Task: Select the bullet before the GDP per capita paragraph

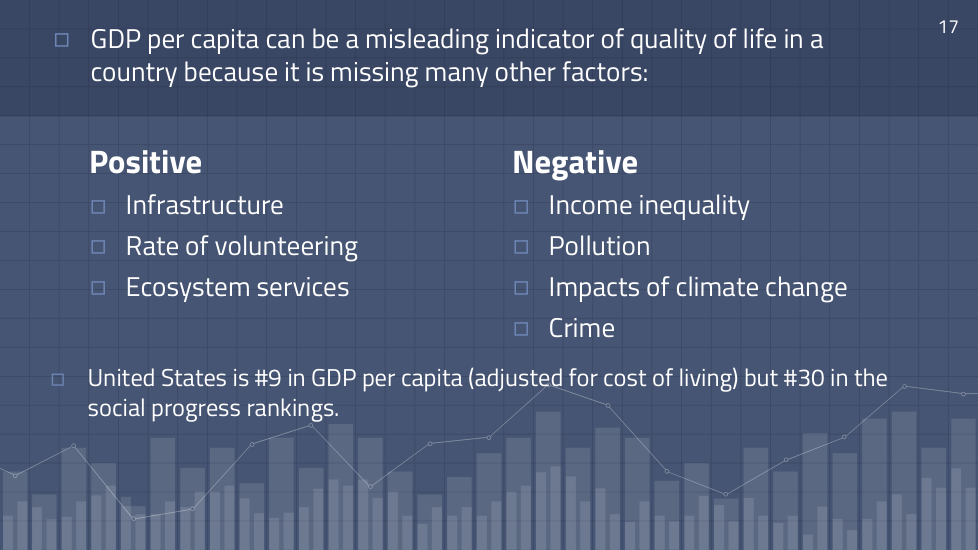Action: tap(62, 41)
